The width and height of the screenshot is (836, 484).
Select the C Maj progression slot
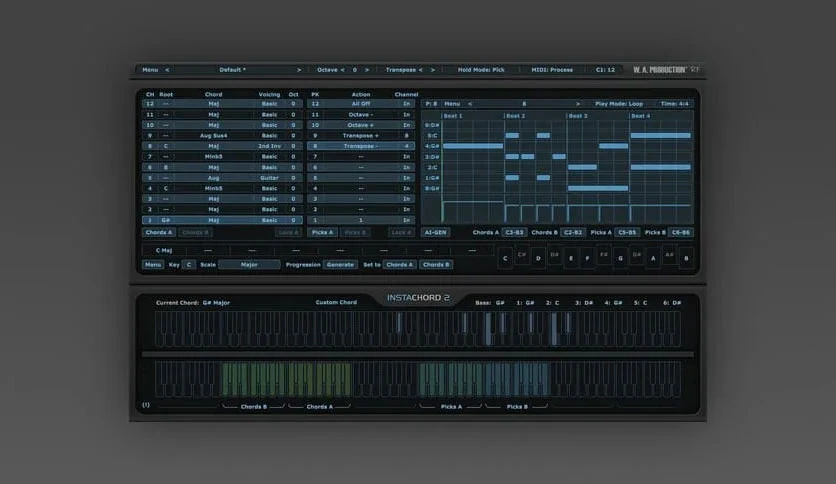[164, 250]
